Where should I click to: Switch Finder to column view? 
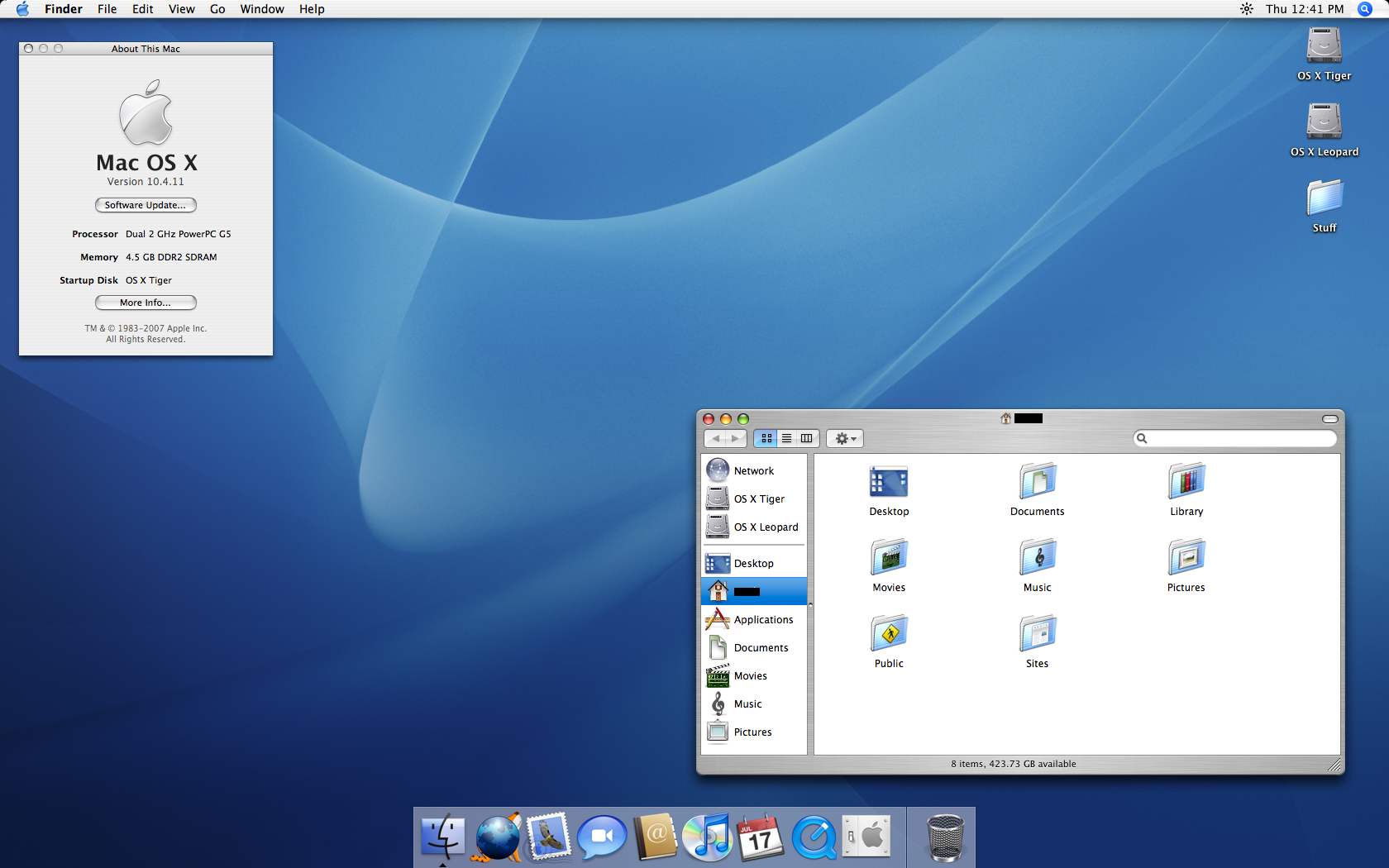tap(806, 438)
